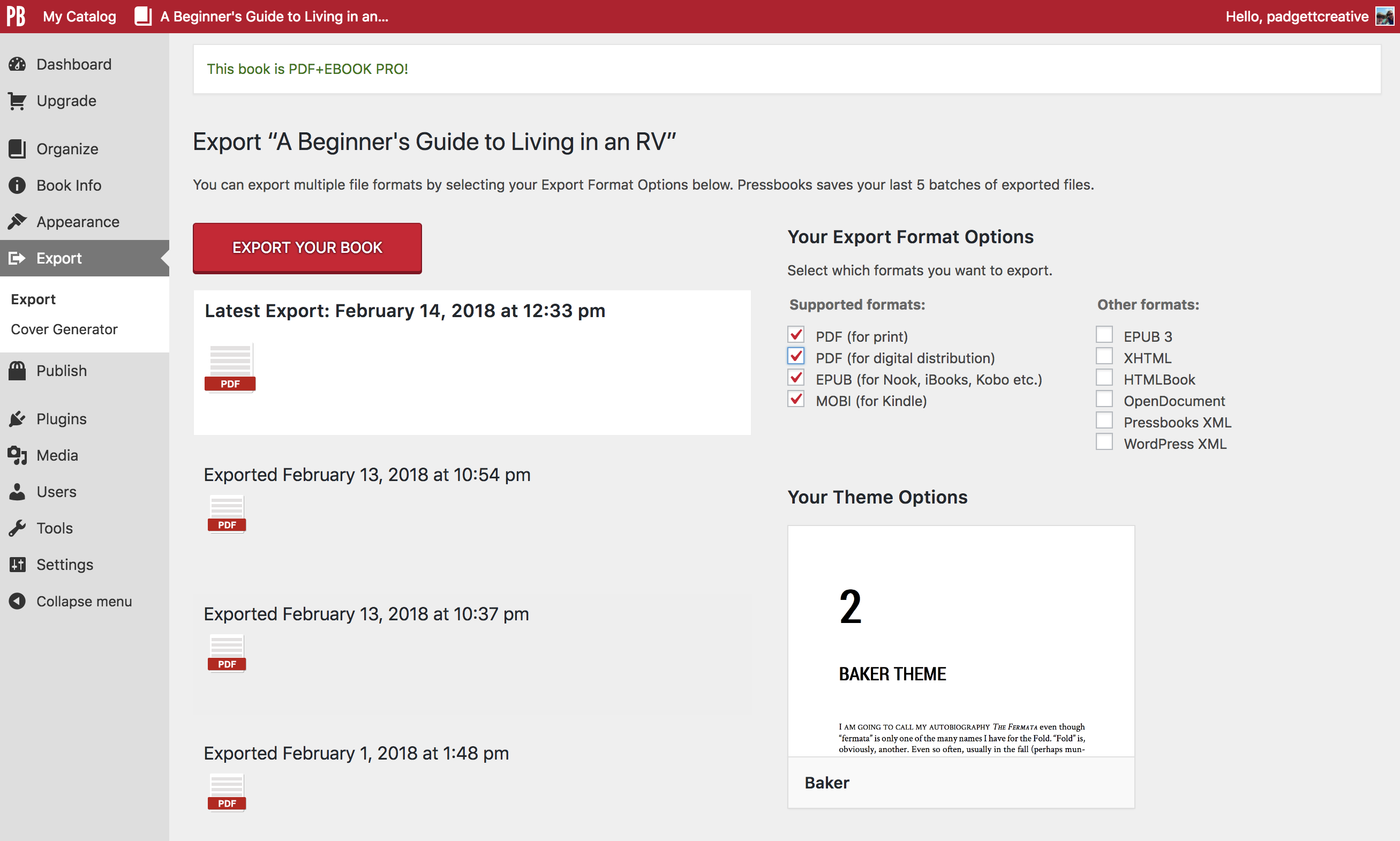Click the Book Info circle icon
The image size is (1400, 841).
pos(18,185)
